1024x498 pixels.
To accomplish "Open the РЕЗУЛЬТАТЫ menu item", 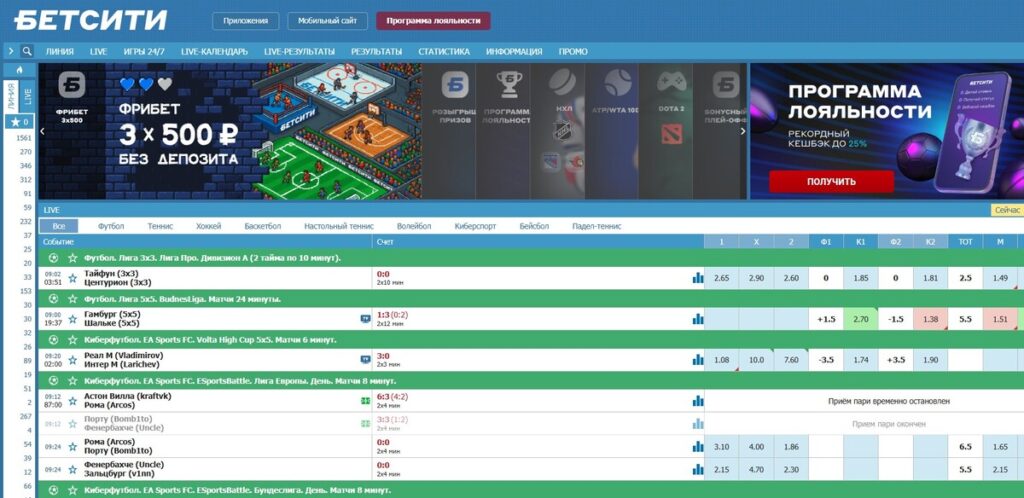I will 376,52.
